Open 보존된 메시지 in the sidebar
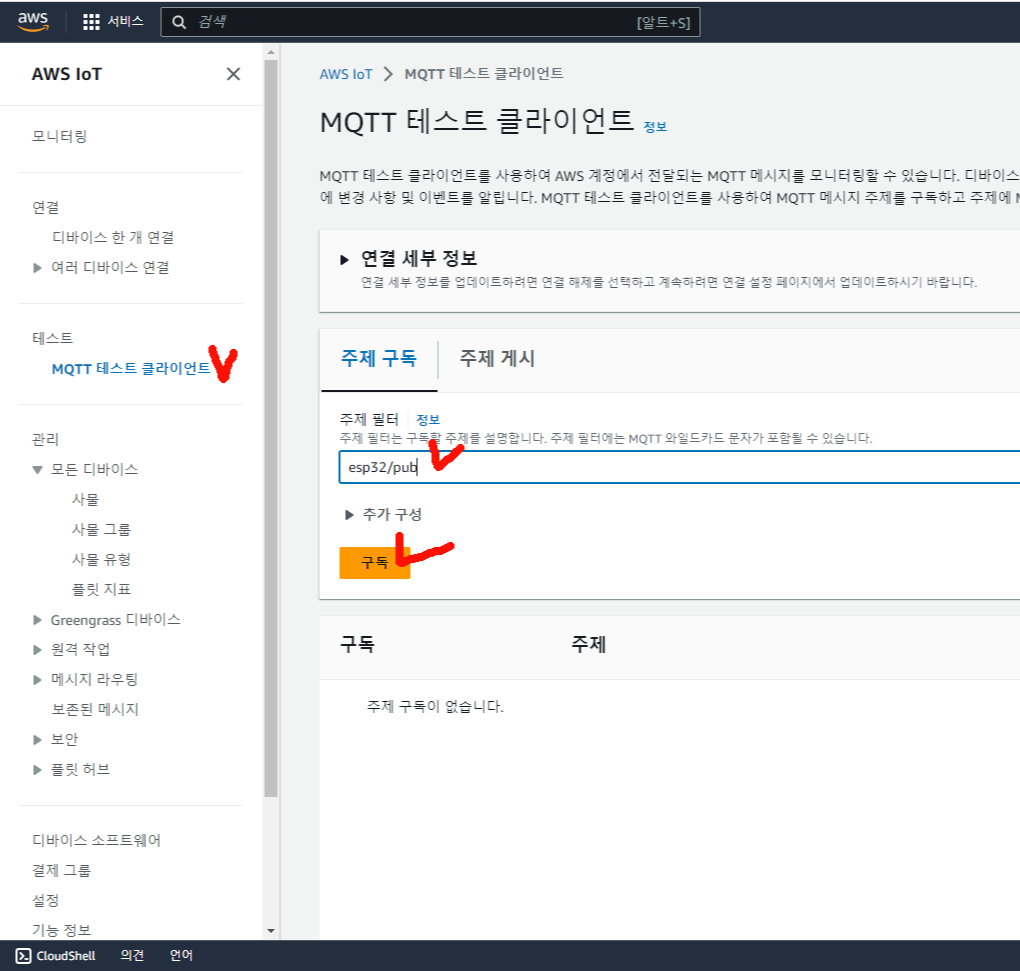1020x971 pixels. click(96, 710)
